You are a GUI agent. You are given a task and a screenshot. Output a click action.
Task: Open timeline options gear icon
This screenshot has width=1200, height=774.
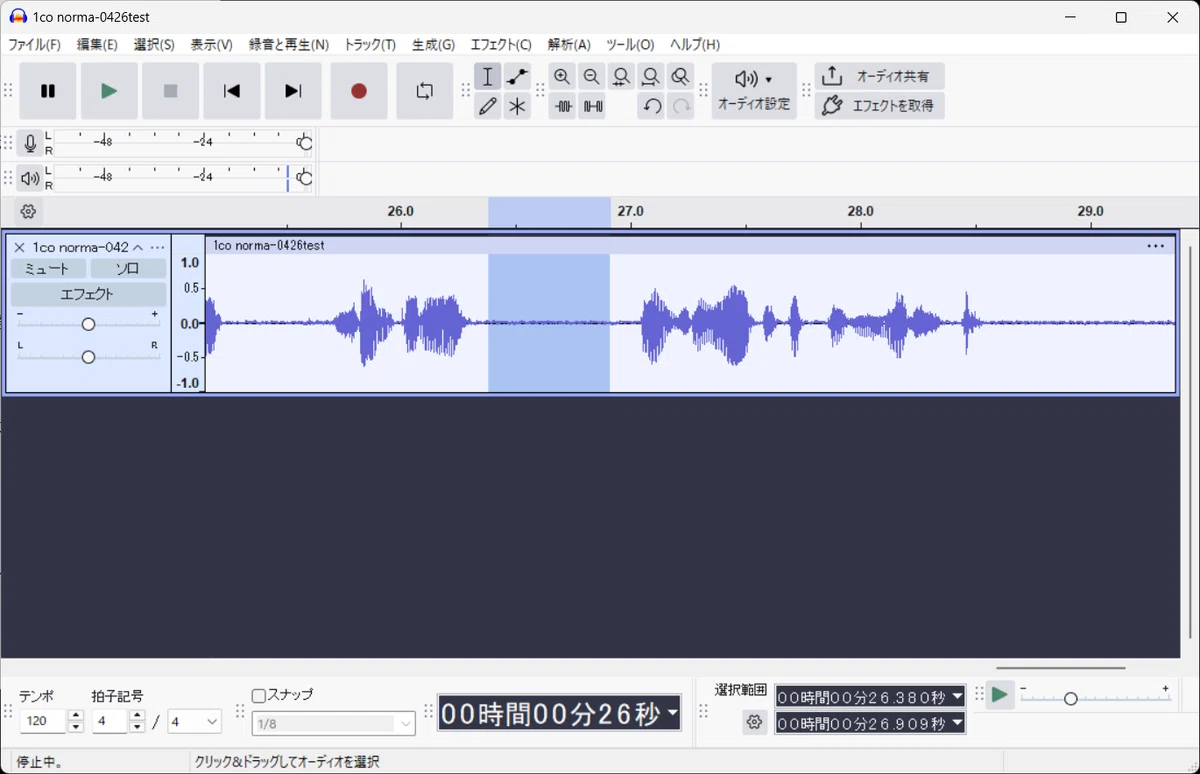coord(28,211)
